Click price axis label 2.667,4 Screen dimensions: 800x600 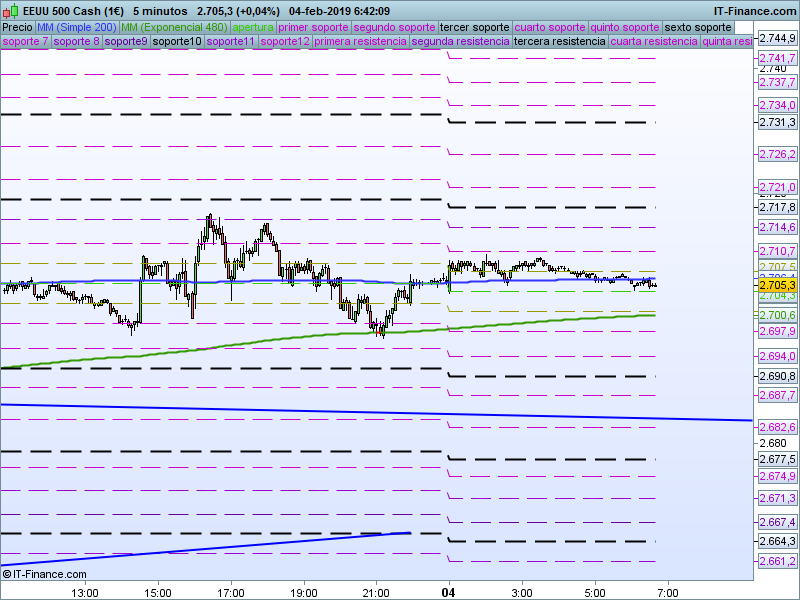tap(777, 522)
